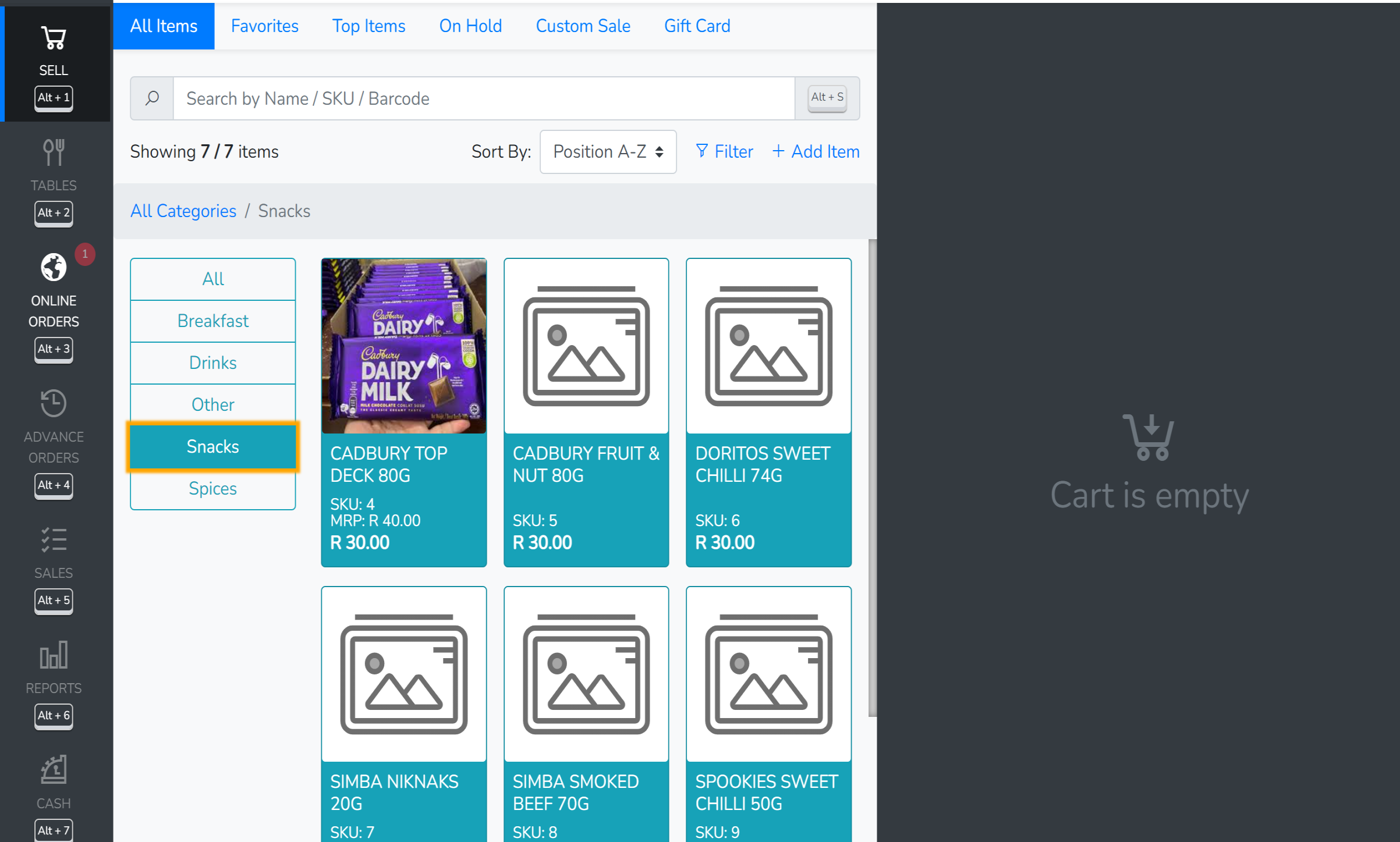Switch to the On Hold tab

[x=470, y=26]
